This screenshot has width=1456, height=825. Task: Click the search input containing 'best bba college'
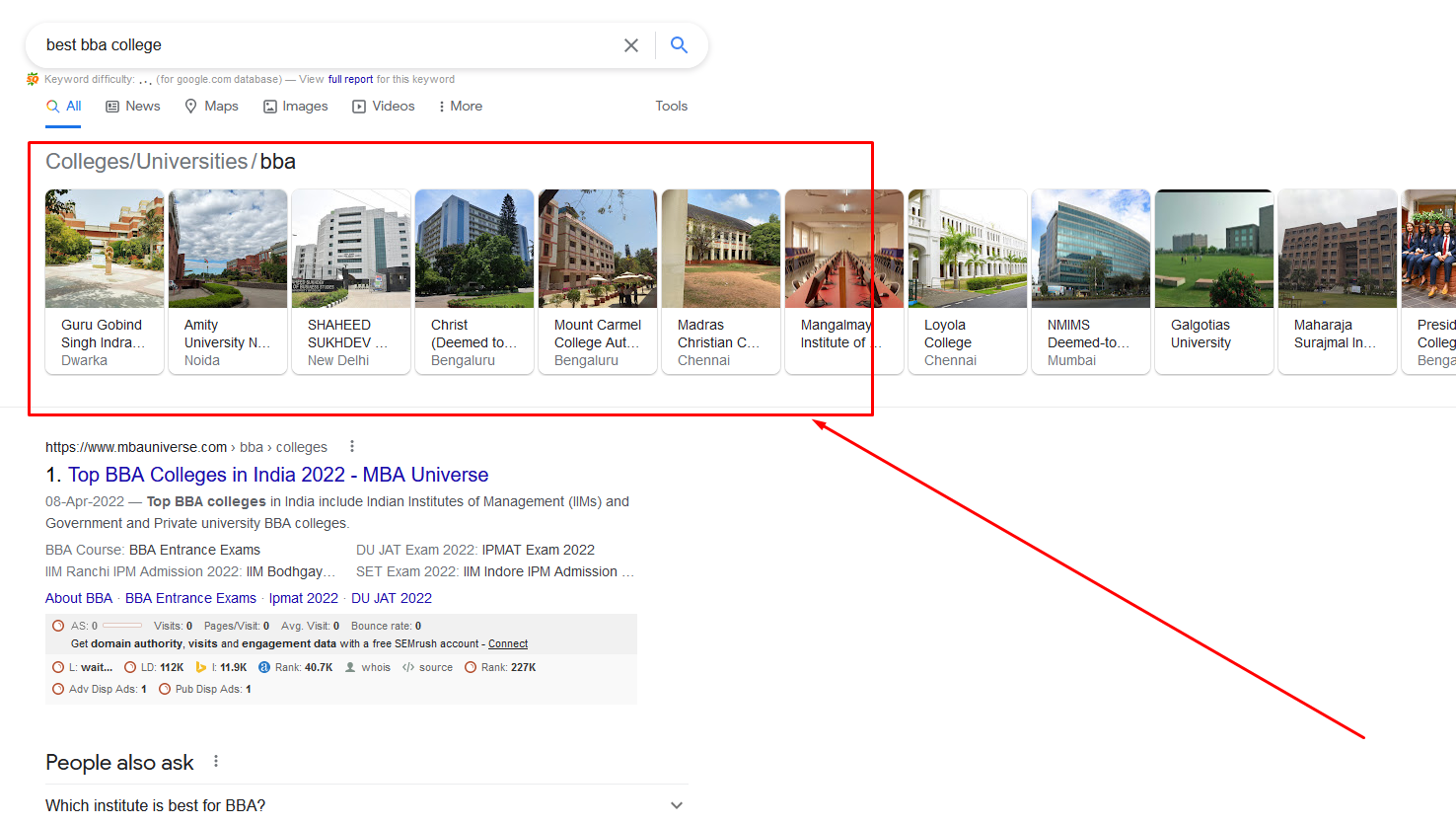tap(326, 45)
